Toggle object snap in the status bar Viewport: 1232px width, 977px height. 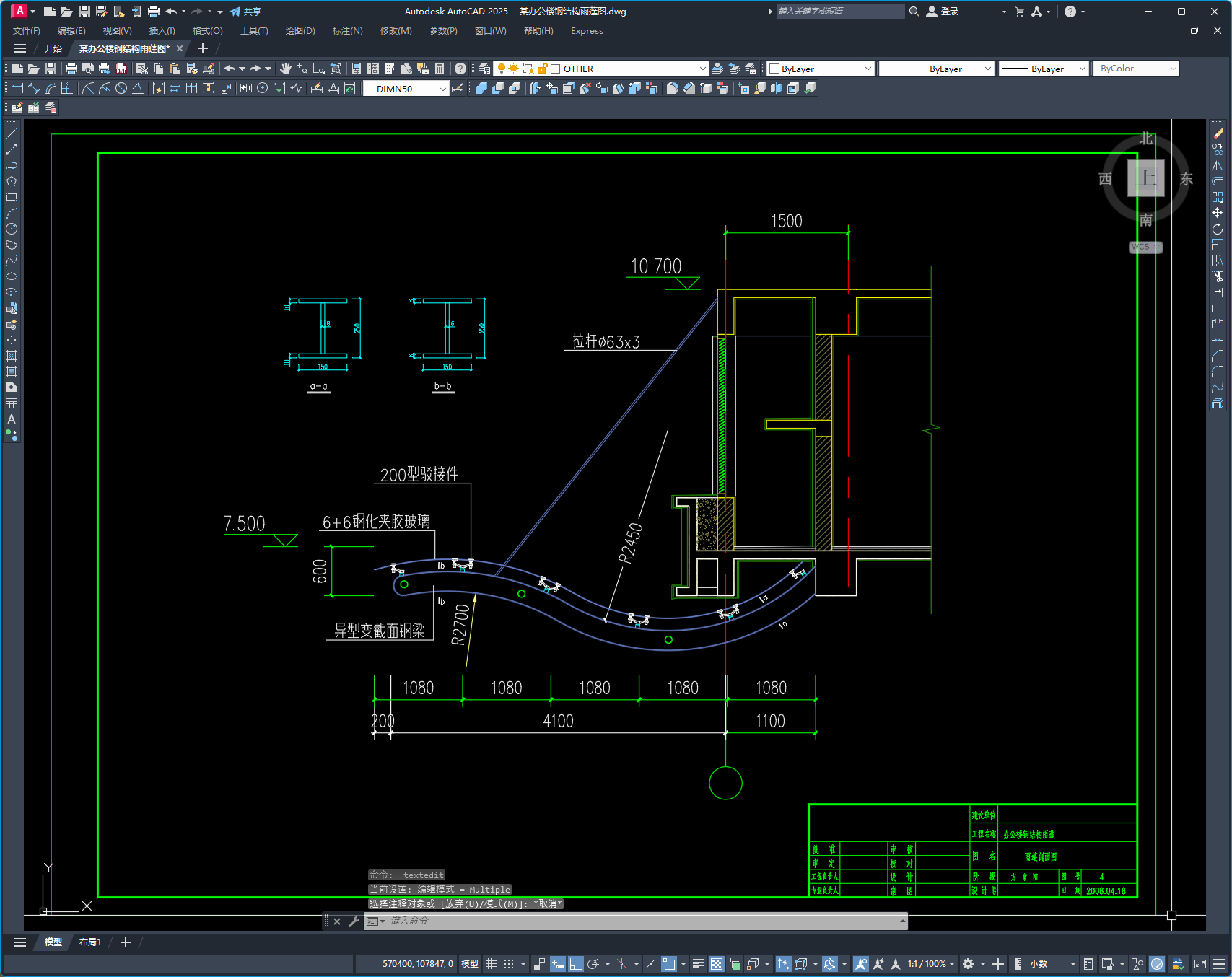coord(669,964)
